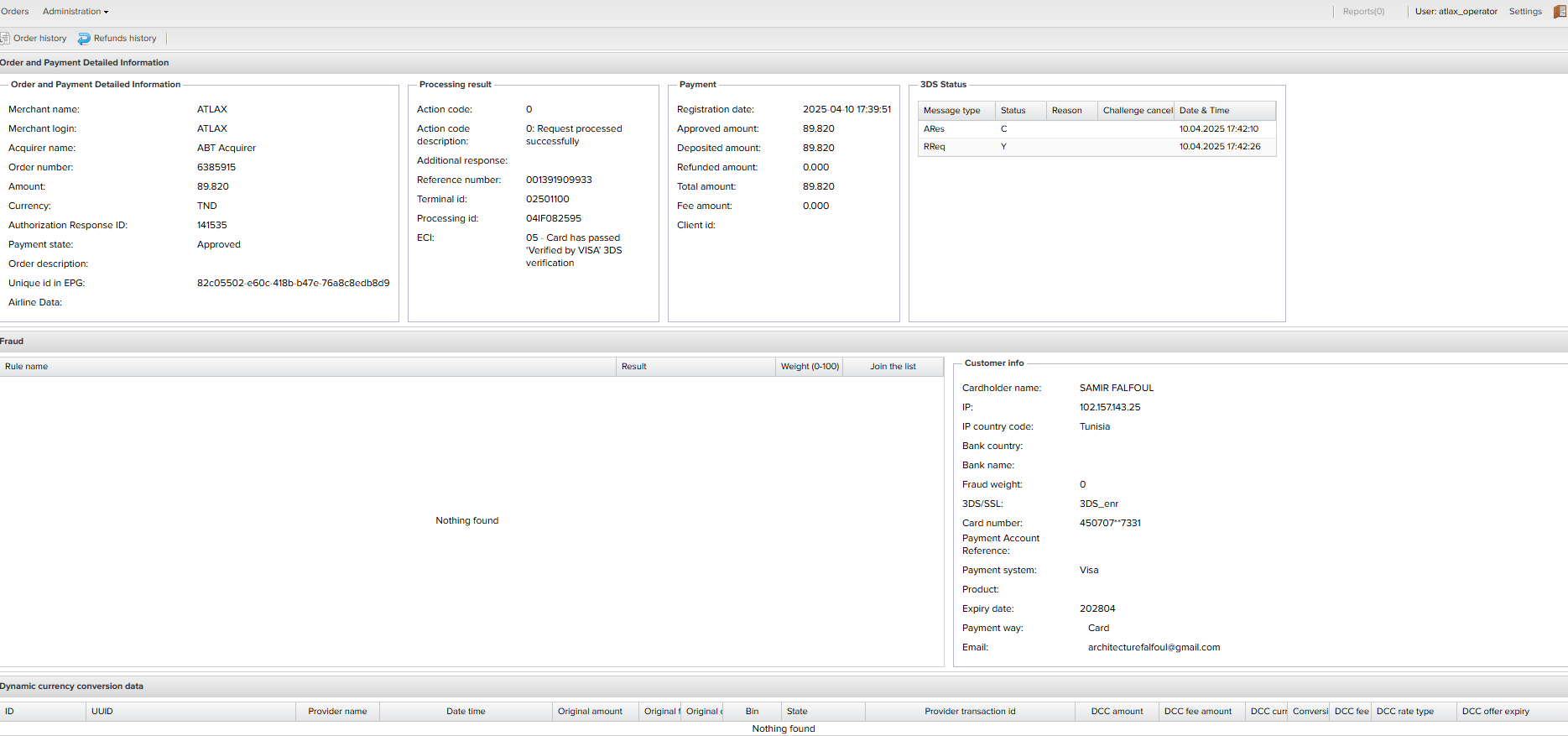Expand the Administration dropdown menu

tap(76, 12)
